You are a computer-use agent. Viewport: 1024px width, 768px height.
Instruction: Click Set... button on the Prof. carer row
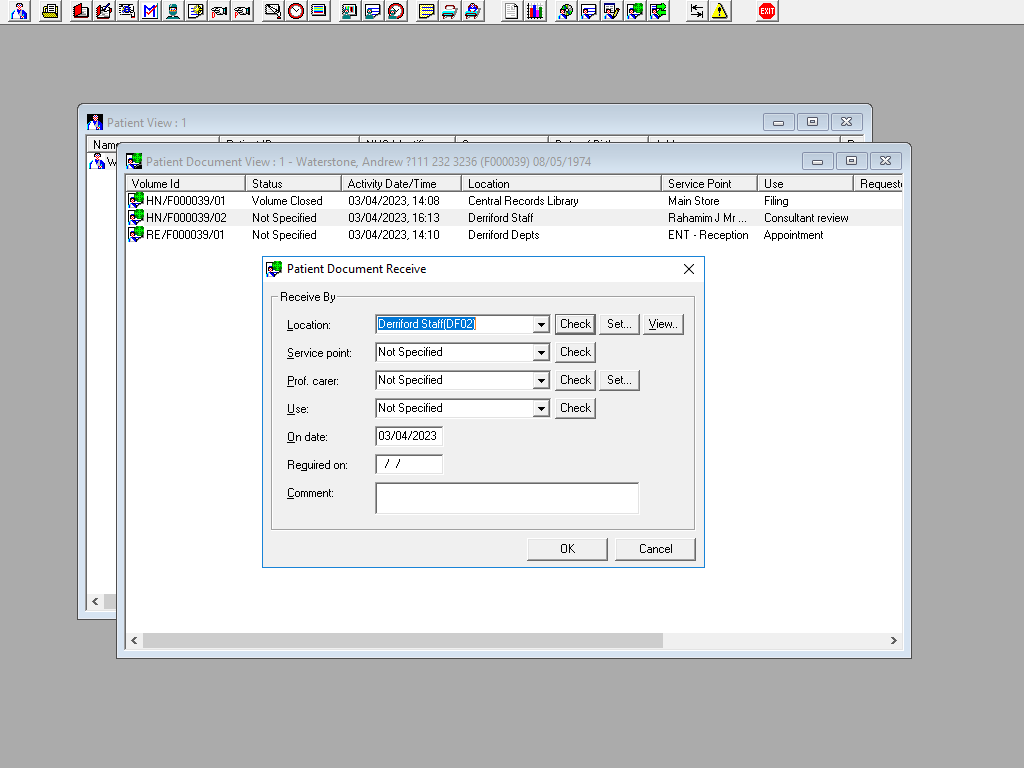(619, 381)
